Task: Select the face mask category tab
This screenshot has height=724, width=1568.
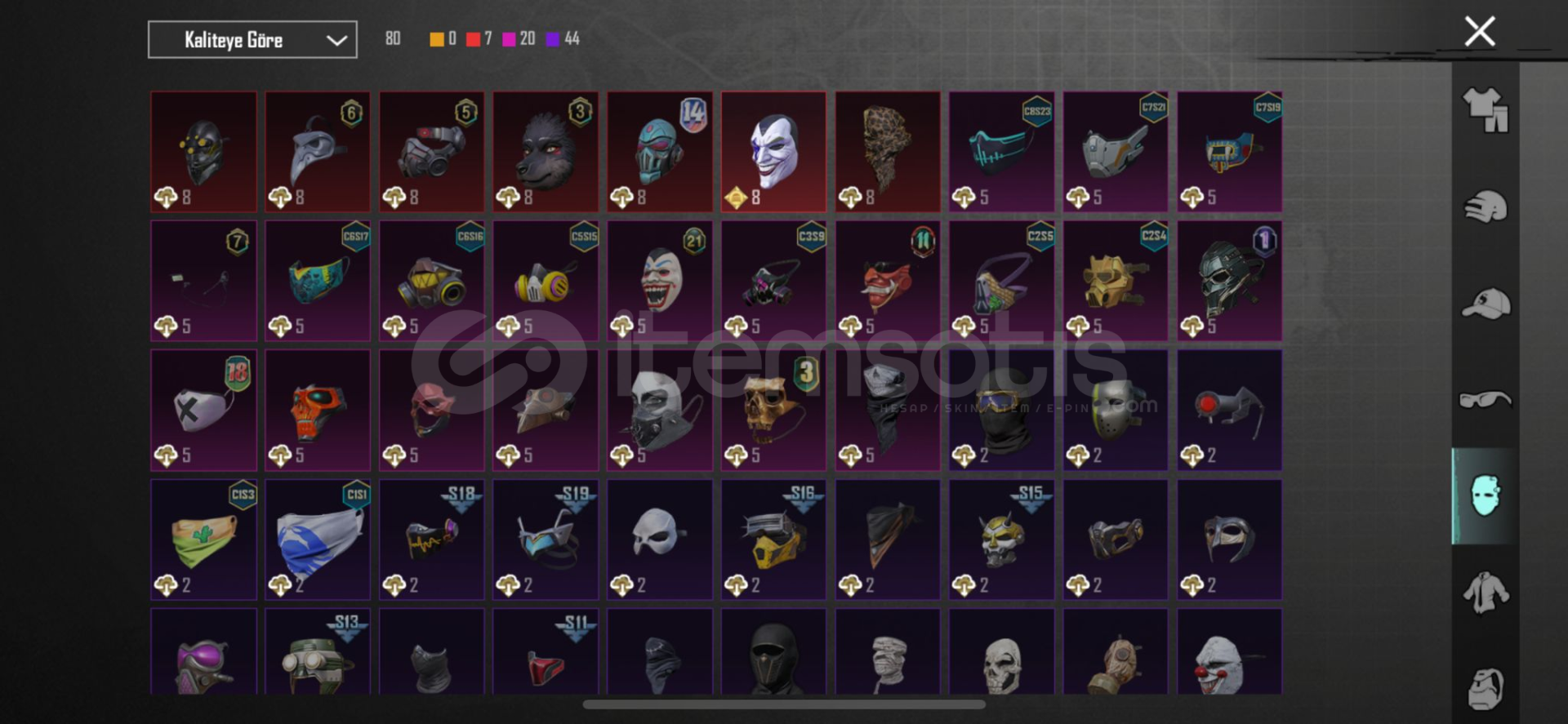Action: [1486, 495]
